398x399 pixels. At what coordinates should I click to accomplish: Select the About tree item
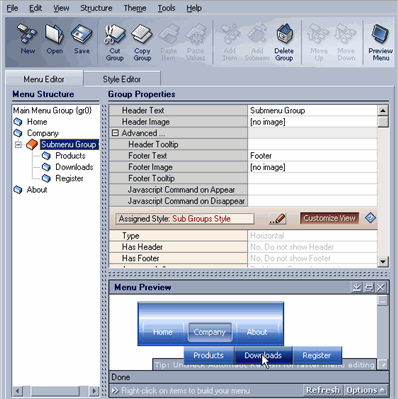click(37, 190)
